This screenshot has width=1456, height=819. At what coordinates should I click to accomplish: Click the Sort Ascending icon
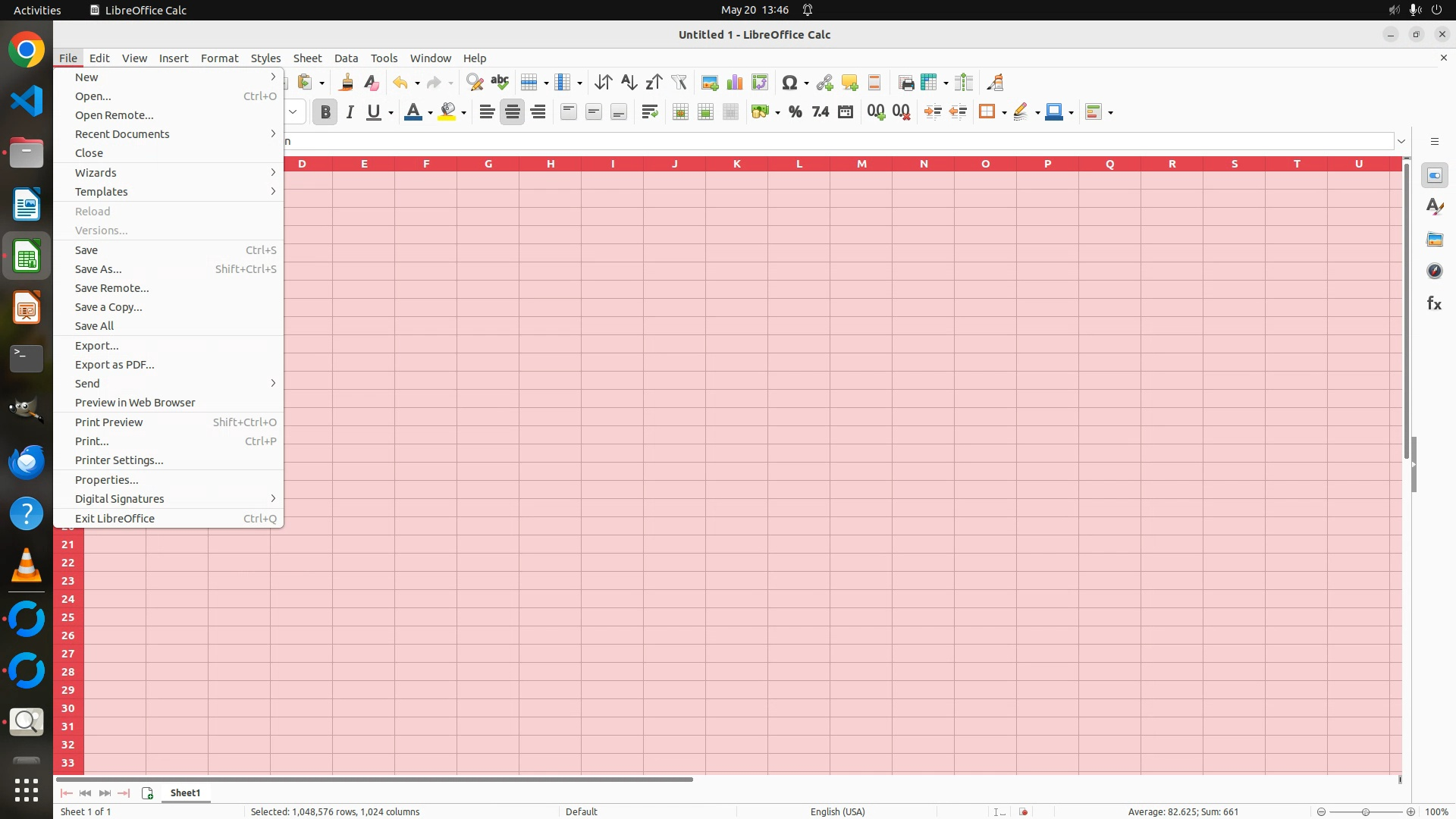pyautogui.click(x=629, y=83)
